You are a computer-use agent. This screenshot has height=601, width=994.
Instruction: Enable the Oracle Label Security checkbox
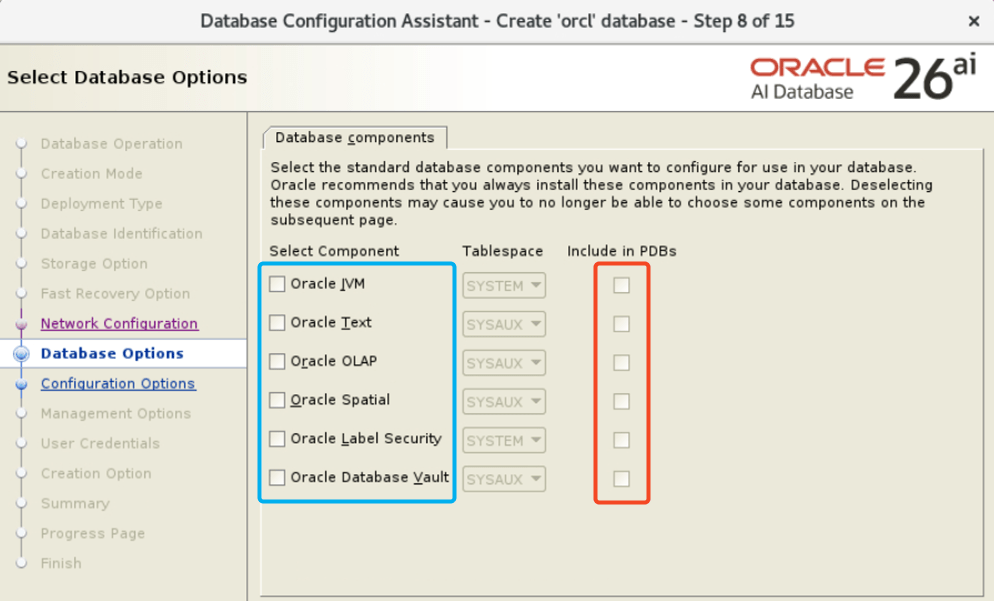[277, 439]
